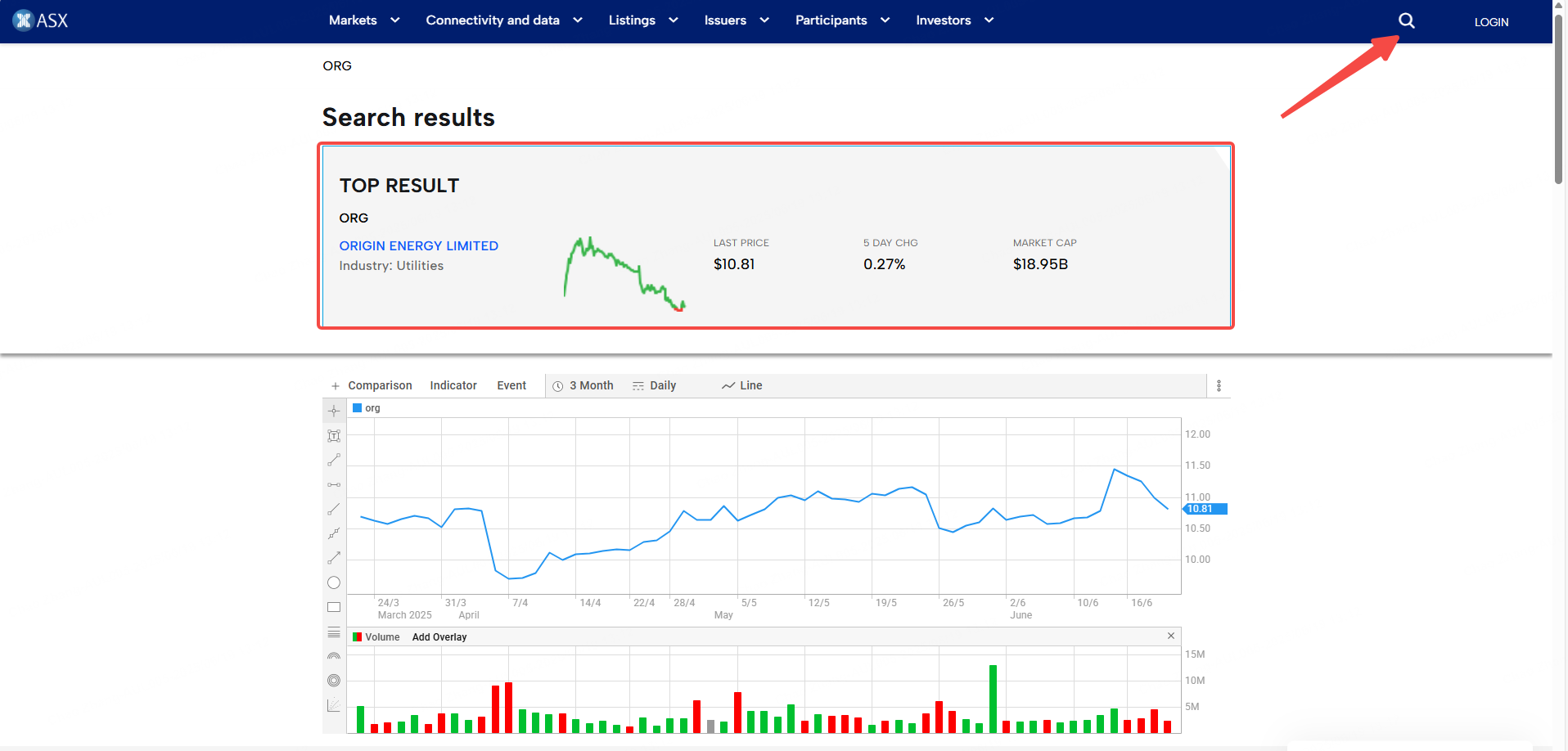Expand the Participants menu chevron
The image size is (1568, 751).
click(x=885, y=20)
